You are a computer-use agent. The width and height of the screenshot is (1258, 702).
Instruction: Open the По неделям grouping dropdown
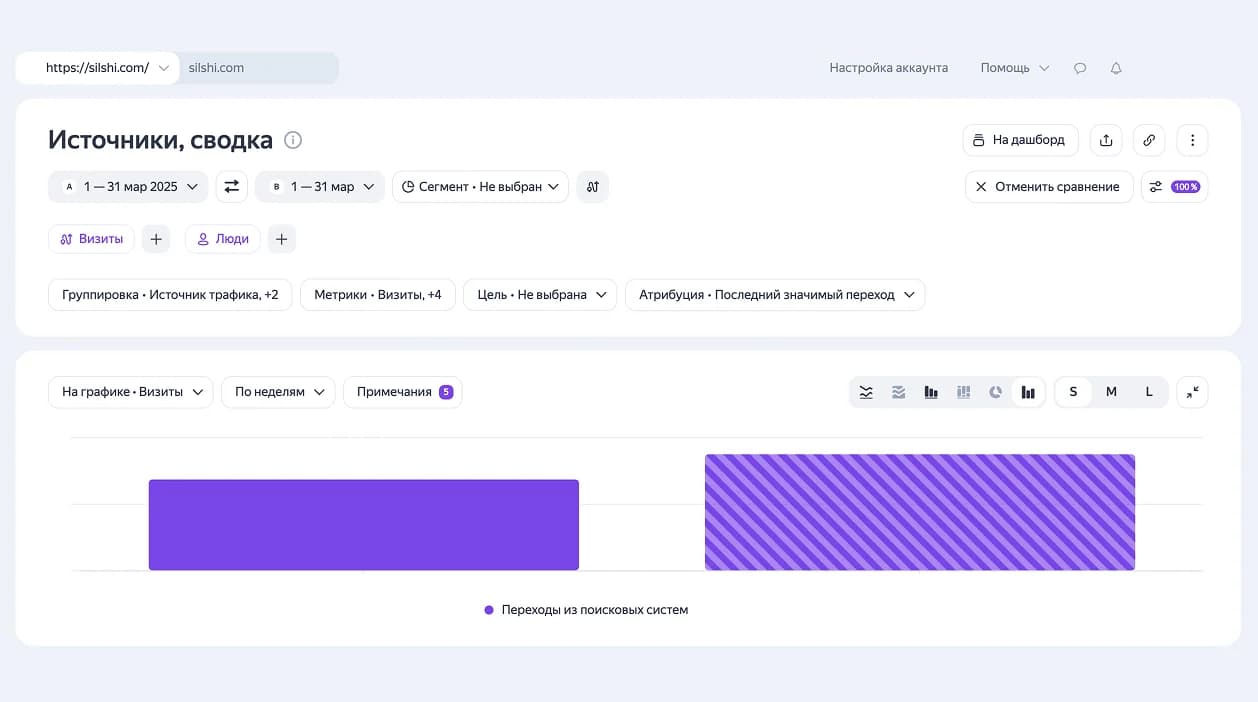point(278,392)
